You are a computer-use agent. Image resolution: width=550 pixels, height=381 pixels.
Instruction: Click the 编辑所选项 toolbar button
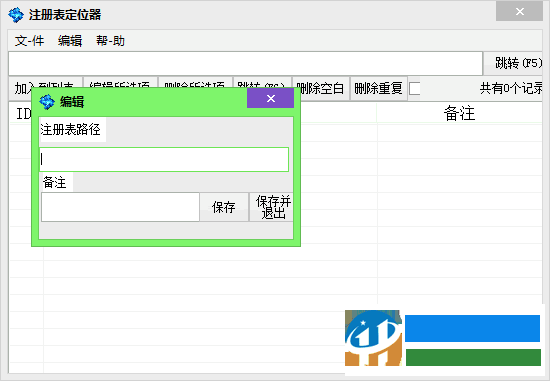pos(121,83)
